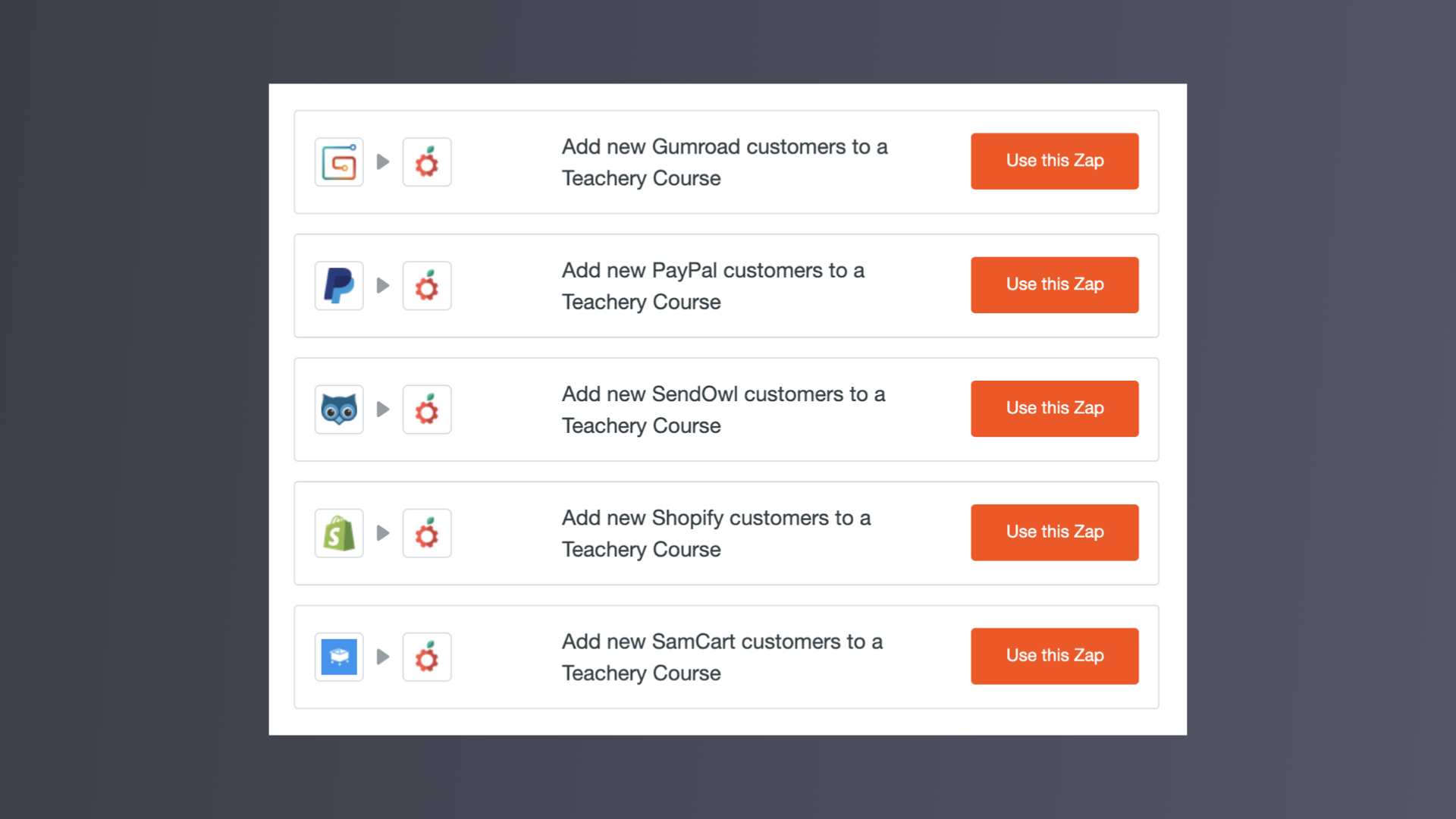The height and width of the screenshot is (819, 1456).
Task: Use this Zap for SendOwl customers
Action: [1054, 408]
